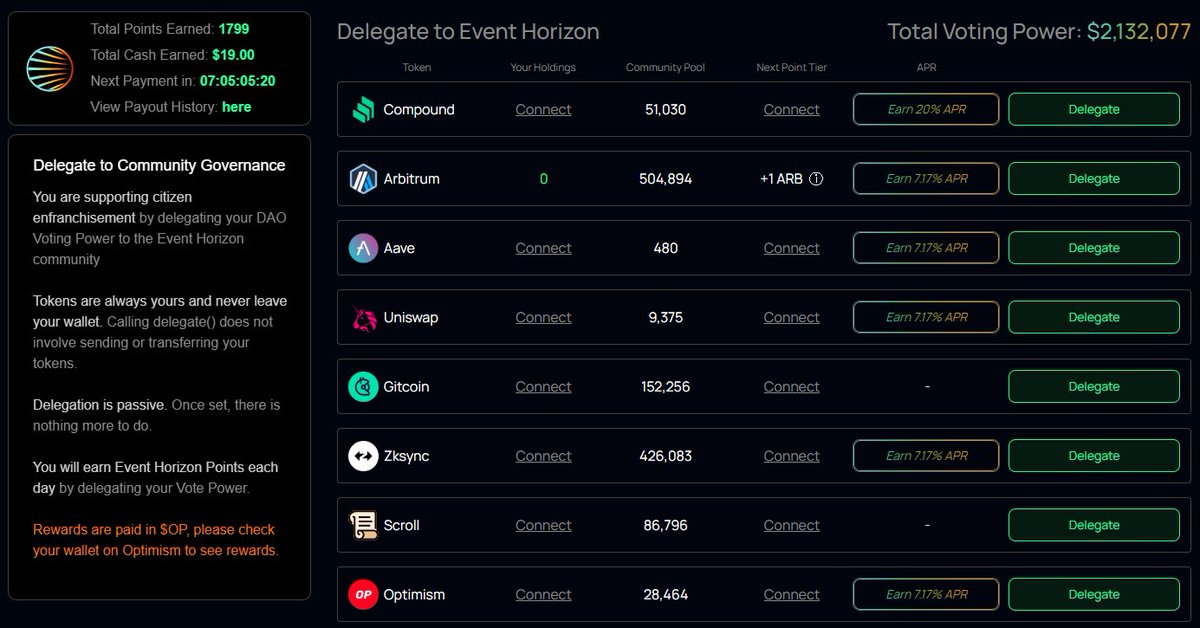Click the Compound token logo
Screen dimensions: 1200x628
pos(363,109)
